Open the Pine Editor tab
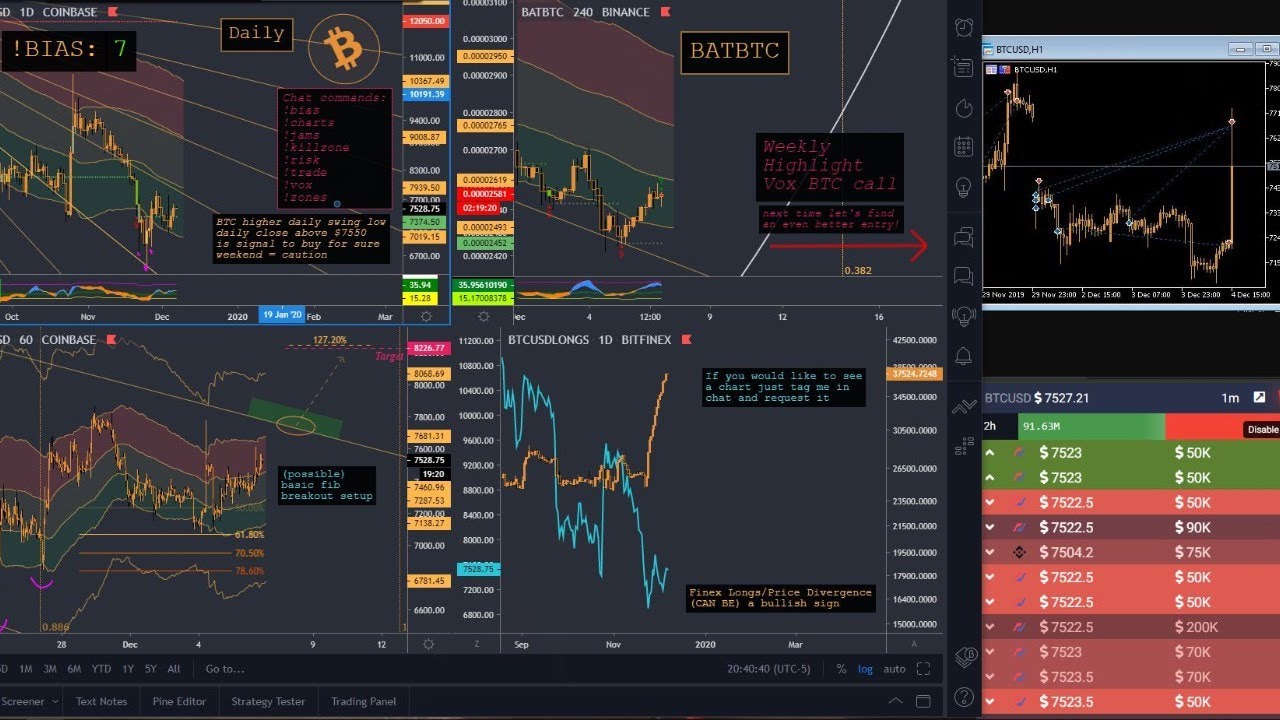Screen dimensions: 1280x720 [x=179, y=701]
